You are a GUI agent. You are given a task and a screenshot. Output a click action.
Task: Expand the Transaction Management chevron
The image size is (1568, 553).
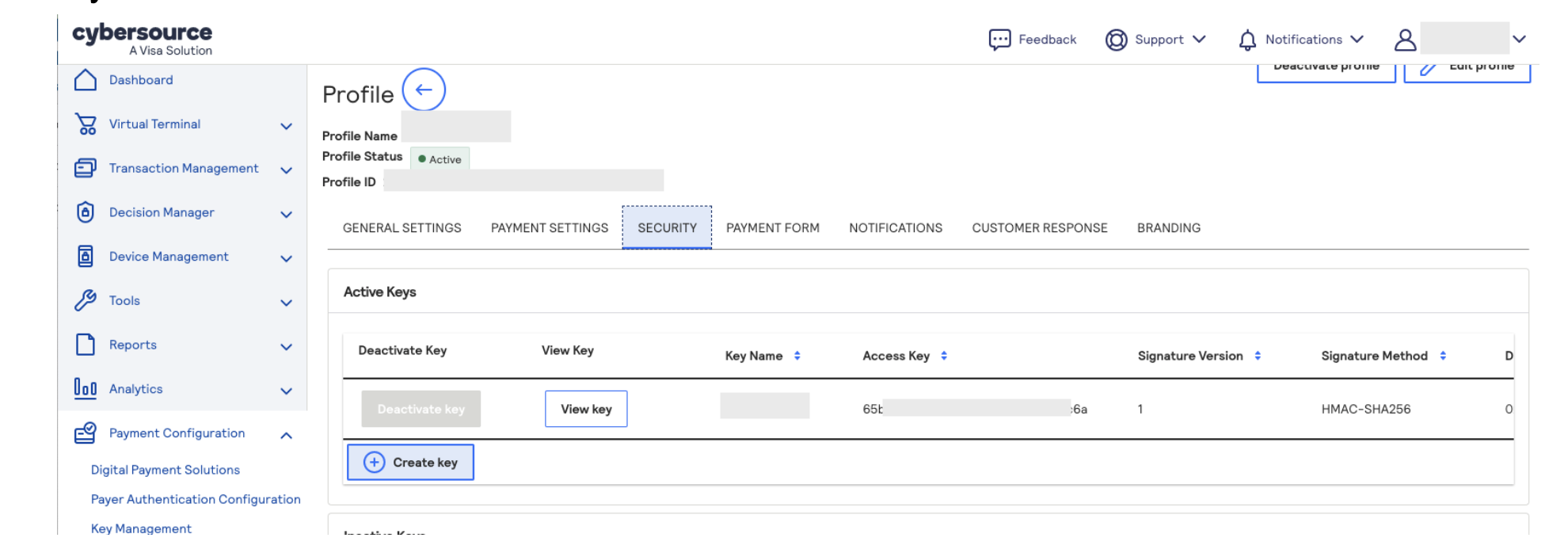287,170
